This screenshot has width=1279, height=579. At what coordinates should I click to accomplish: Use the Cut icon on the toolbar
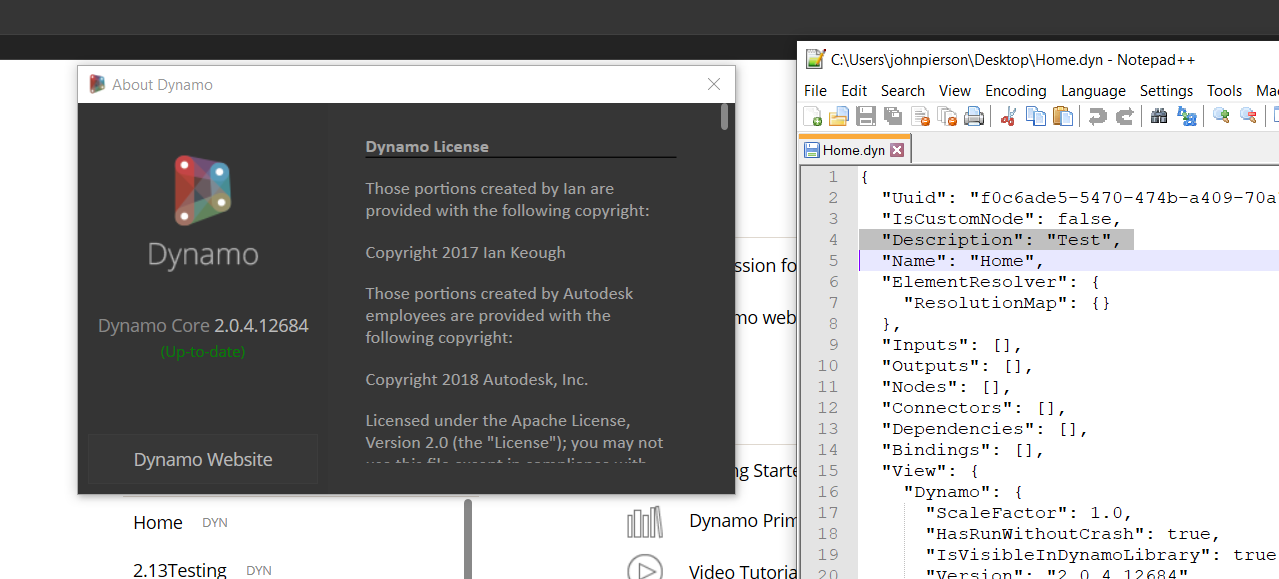tap(1008, 116)
